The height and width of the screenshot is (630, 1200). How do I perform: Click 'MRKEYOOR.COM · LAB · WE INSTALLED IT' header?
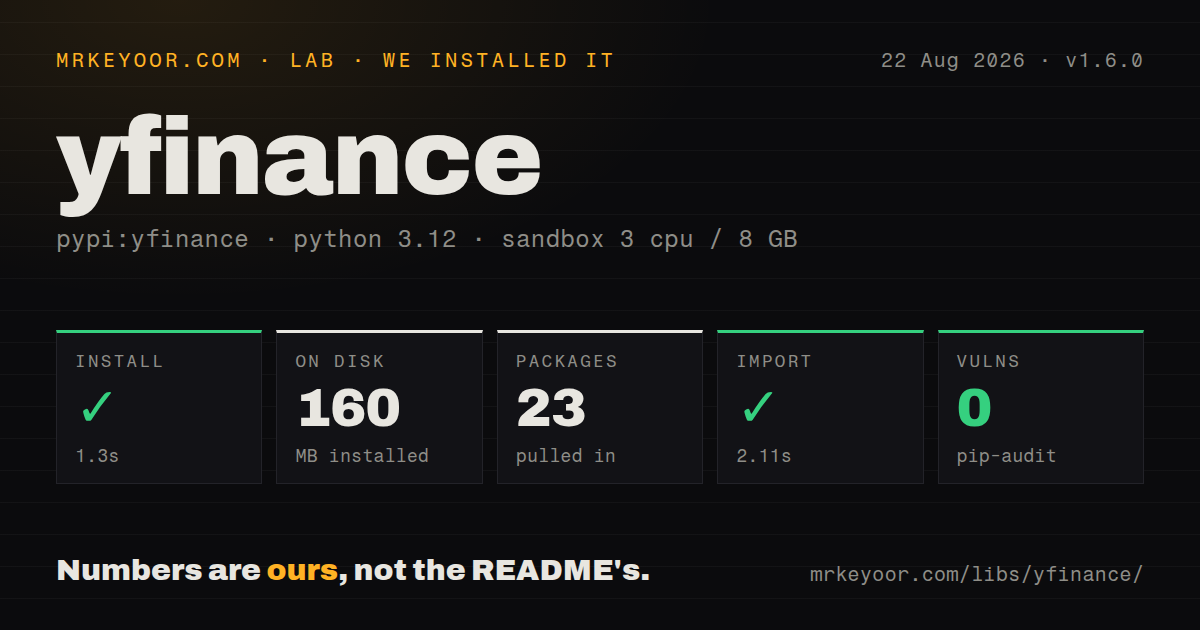[335, 61]
